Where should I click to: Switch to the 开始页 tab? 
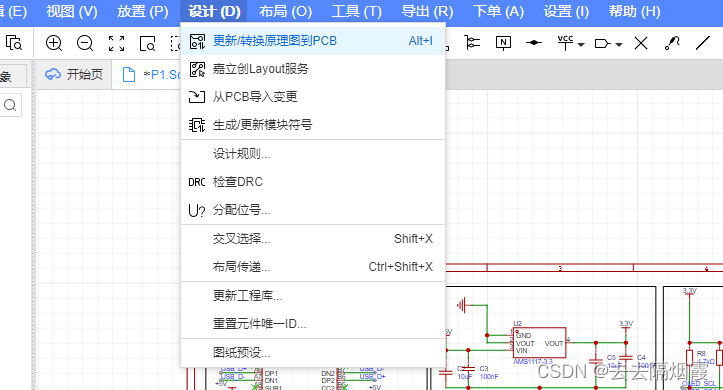coord(74,74)
